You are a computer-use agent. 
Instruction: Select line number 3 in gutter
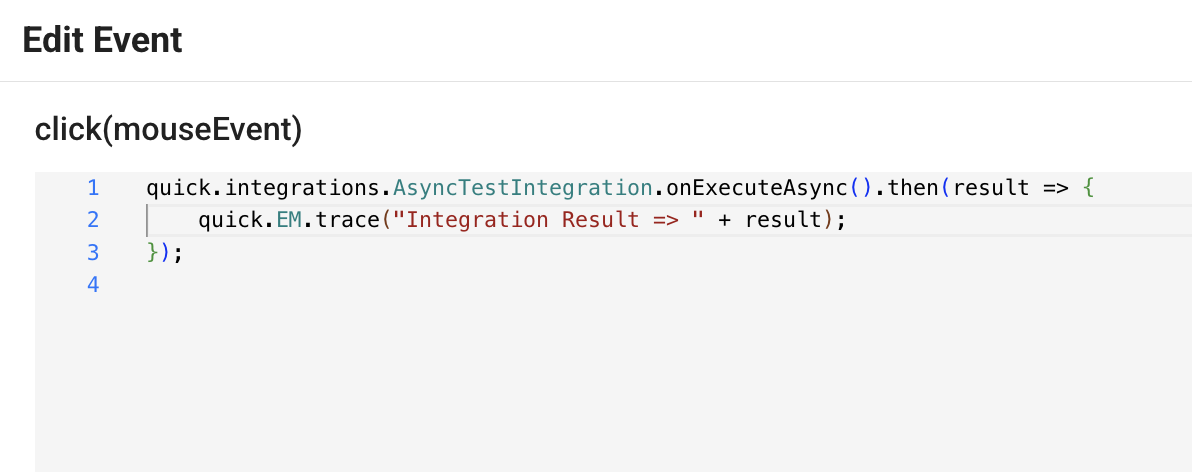[x=93, y=252]
